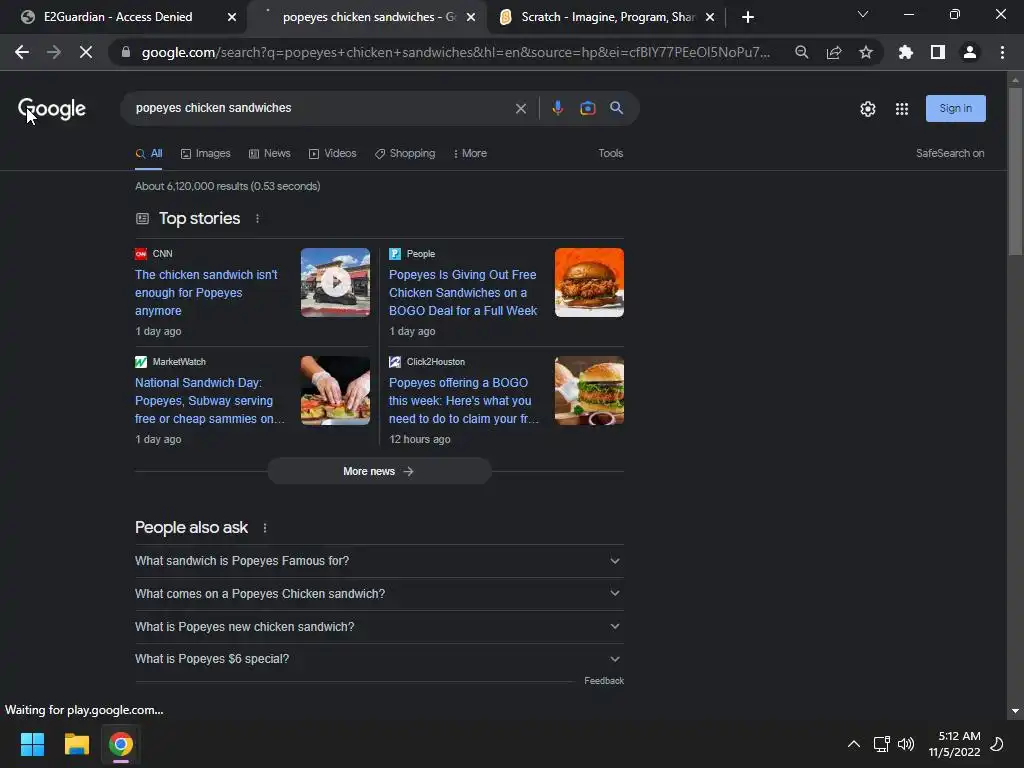
Task: Open Click2Houston Popeyes BOGO story
Action: (x=463, y=401)
